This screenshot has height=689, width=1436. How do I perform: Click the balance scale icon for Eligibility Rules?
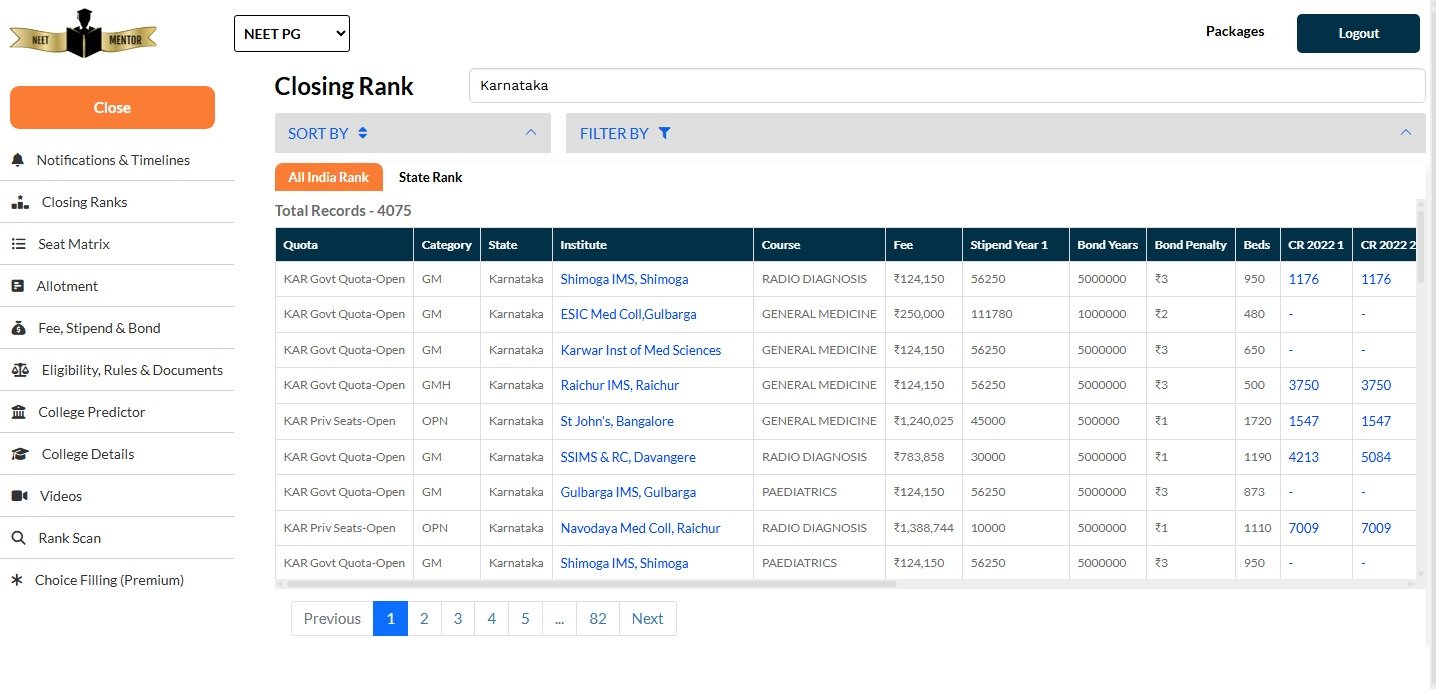coord(20,370)
